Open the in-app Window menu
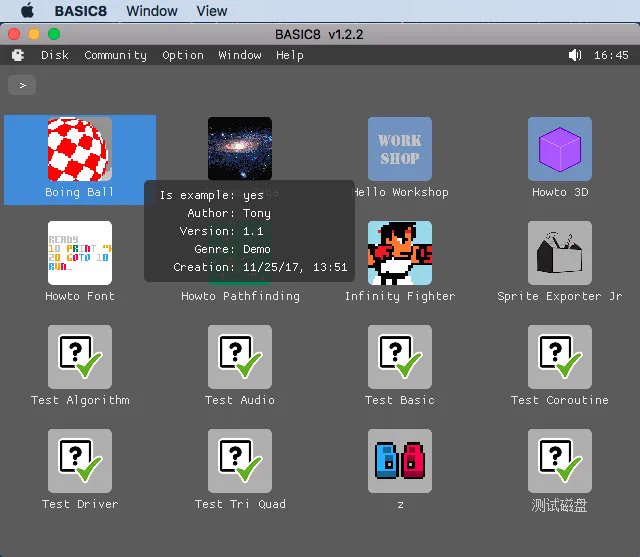 (240, 55)
